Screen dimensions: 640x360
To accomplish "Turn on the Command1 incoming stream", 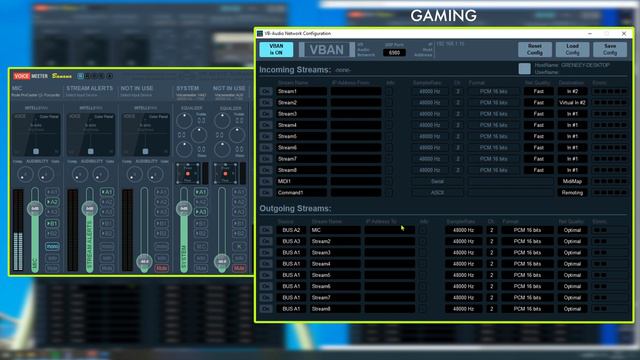I will point(266,193).
